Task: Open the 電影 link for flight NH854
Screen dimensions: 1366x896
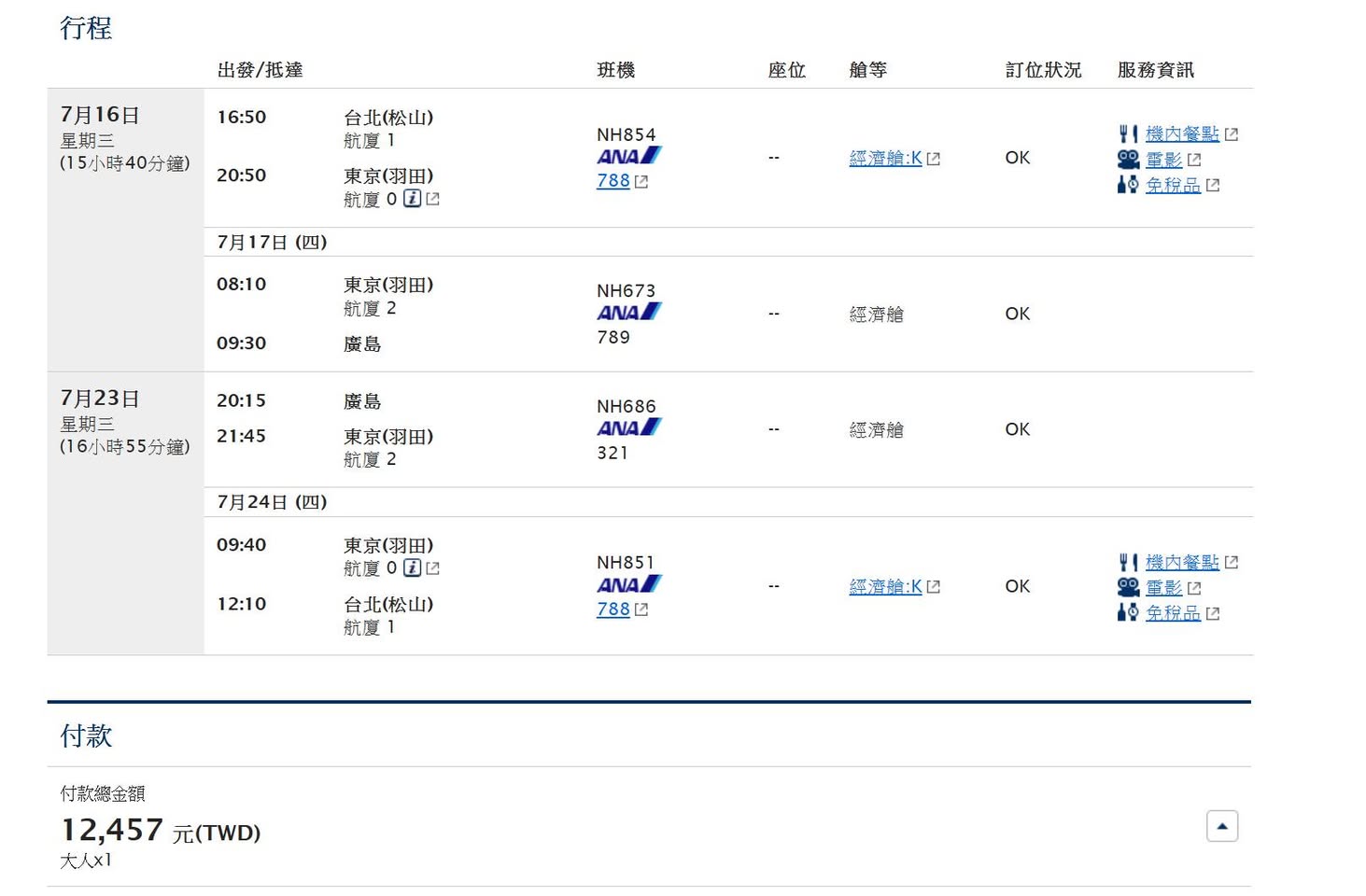Action: (1163, 161)
